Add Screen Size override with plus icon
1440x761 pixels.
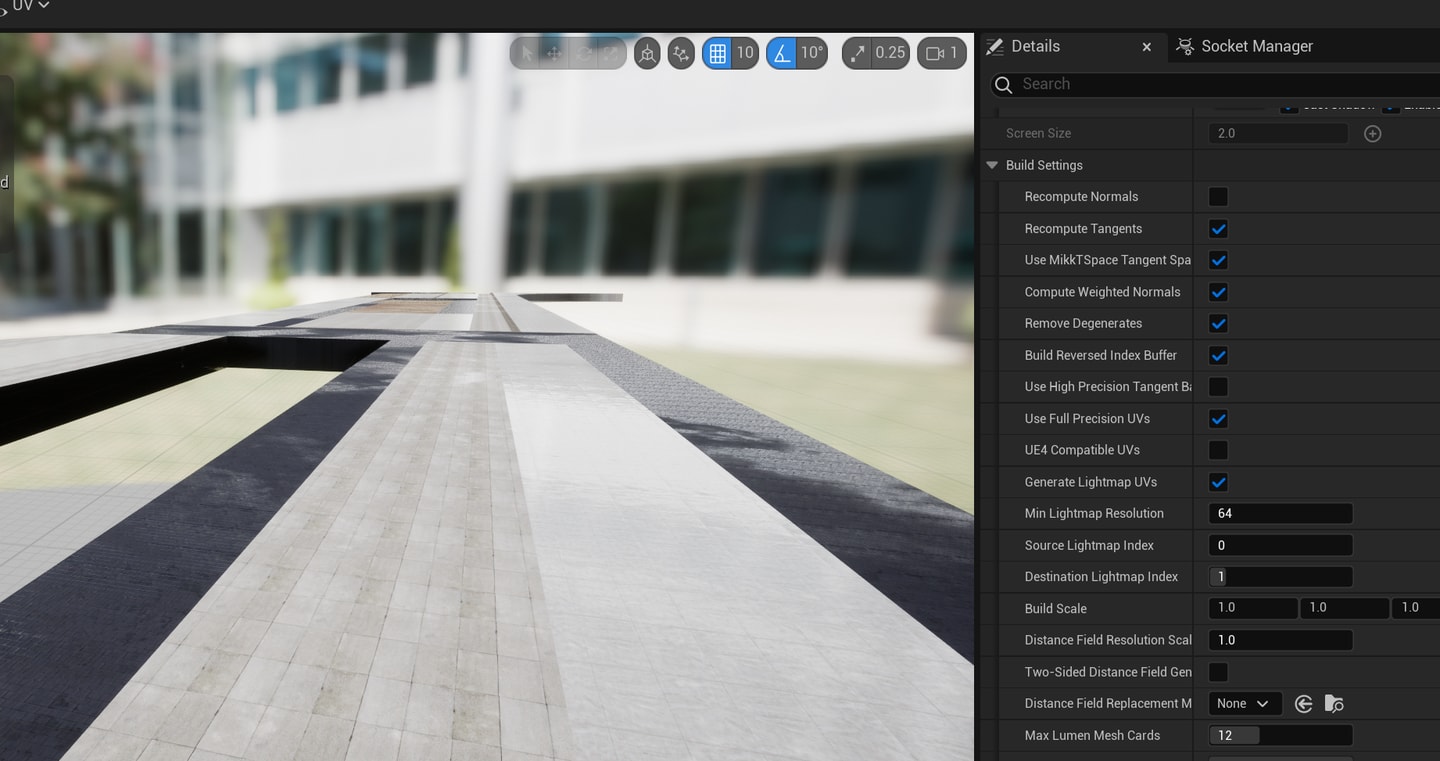pos(1373,133)
